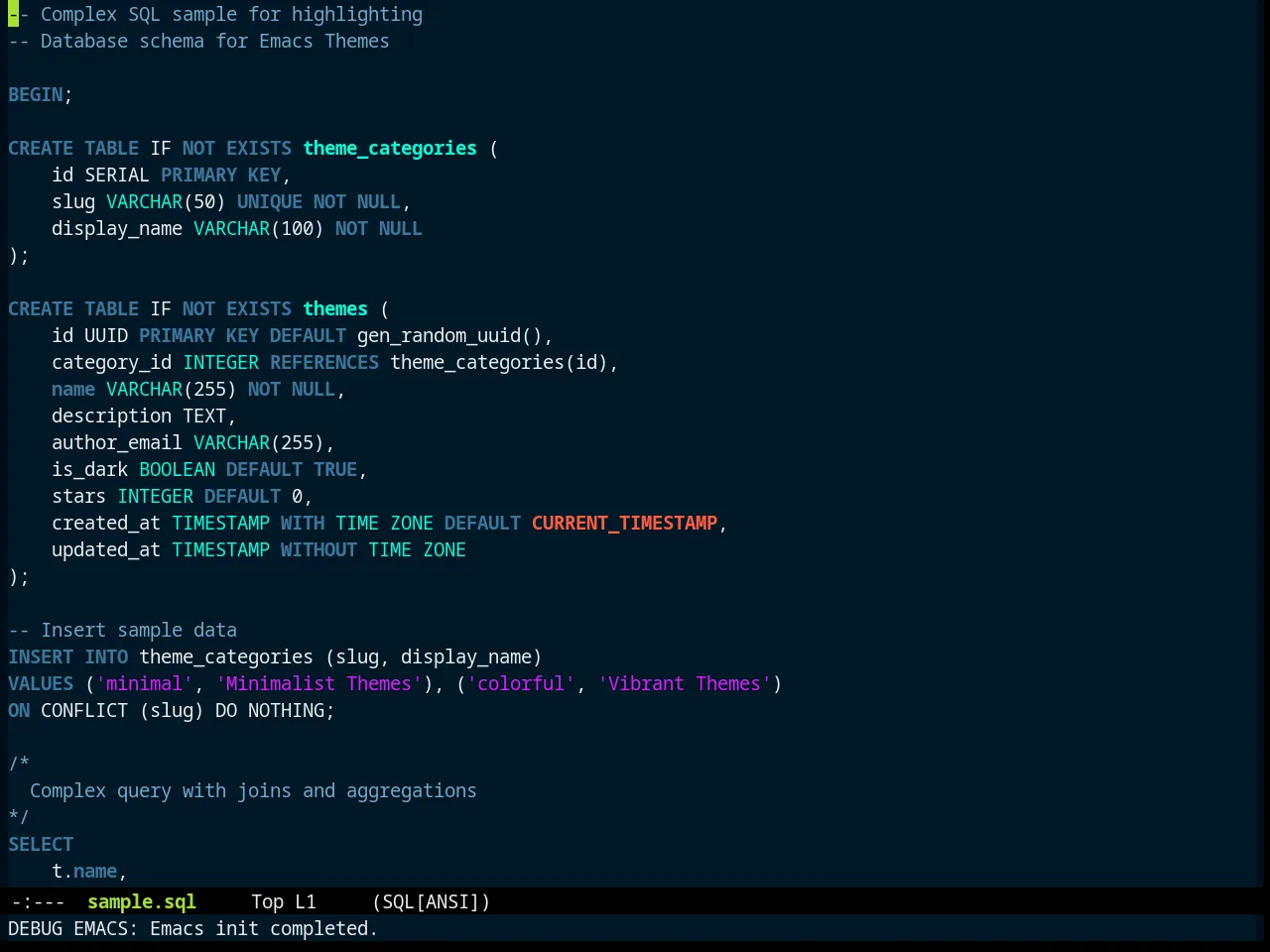Click the comment opener '/*'
Image resolution: width=1270 pixels, height=952 pixels.
19,764
